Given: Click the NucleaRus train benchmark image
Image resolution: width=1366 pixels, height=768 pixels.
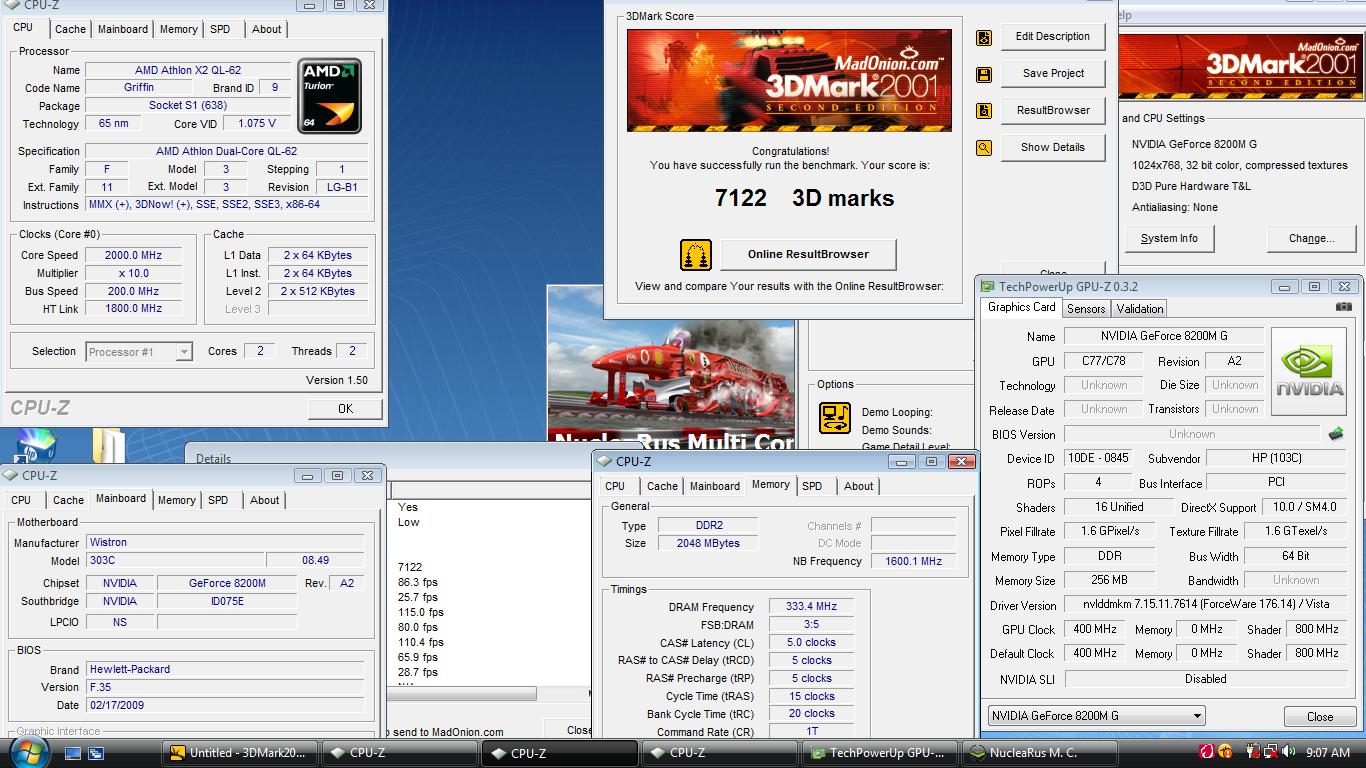Looking at the screenshot, I should coord(671,364).
